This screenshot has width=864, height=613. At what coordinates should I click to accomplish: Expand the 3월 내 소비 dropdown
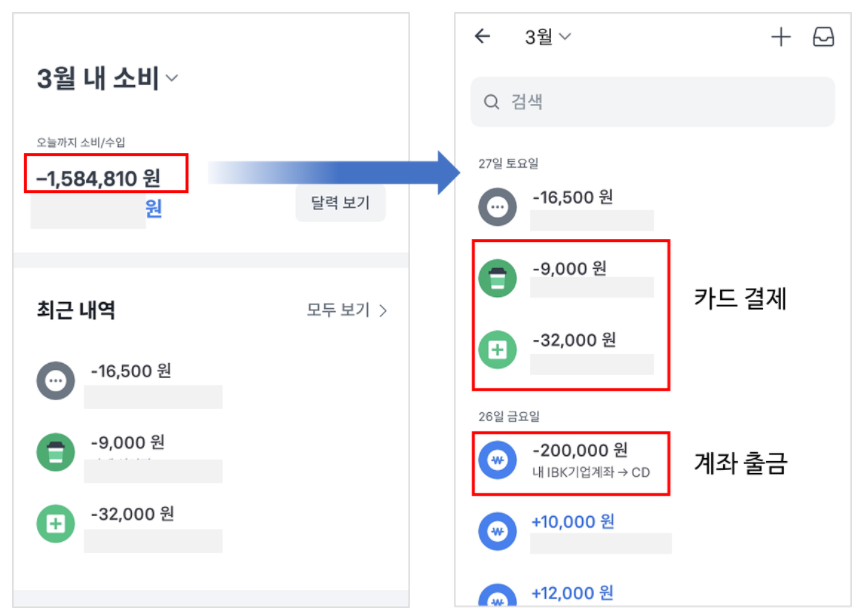pyautogui.click(x=172, y=78)
